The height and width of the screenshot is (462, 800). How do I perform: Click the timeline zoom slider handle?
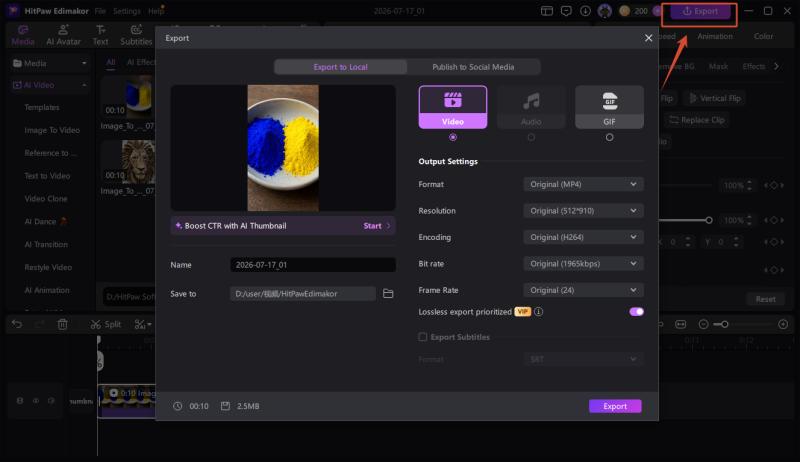pyautogui.click(x=724, y=324)
